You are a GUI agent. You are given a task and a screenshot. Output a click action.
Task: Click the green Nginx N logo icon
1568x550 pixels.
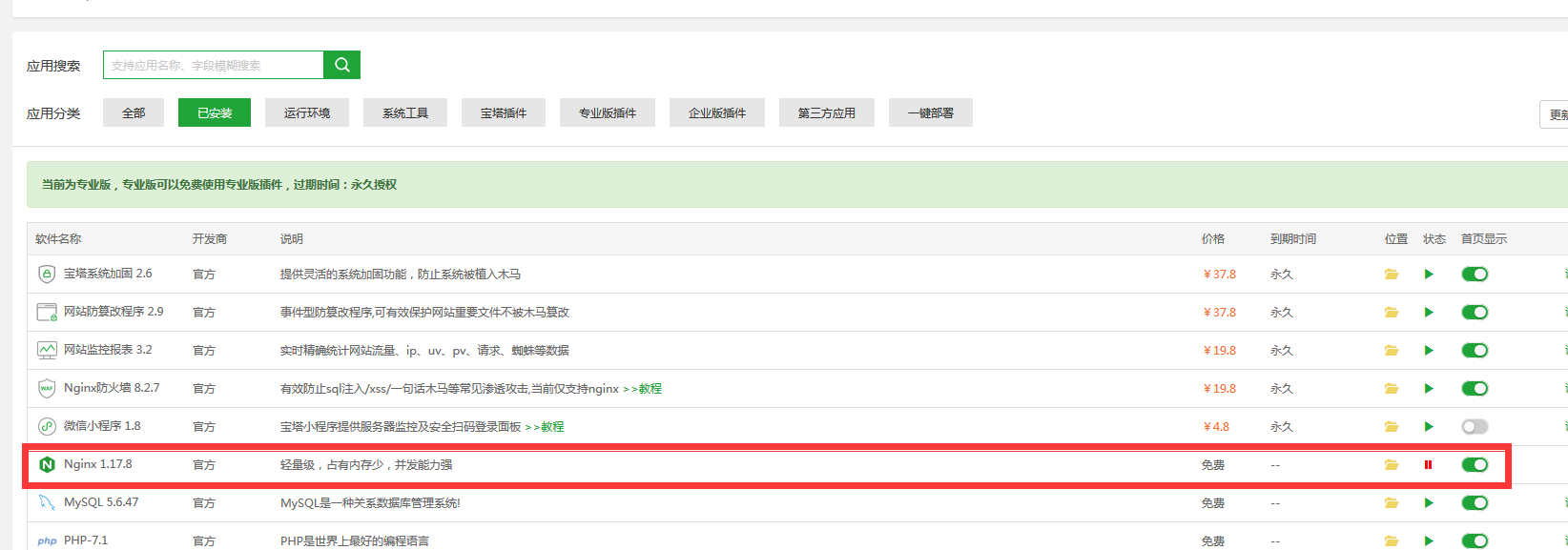click(x=47, y=464)
